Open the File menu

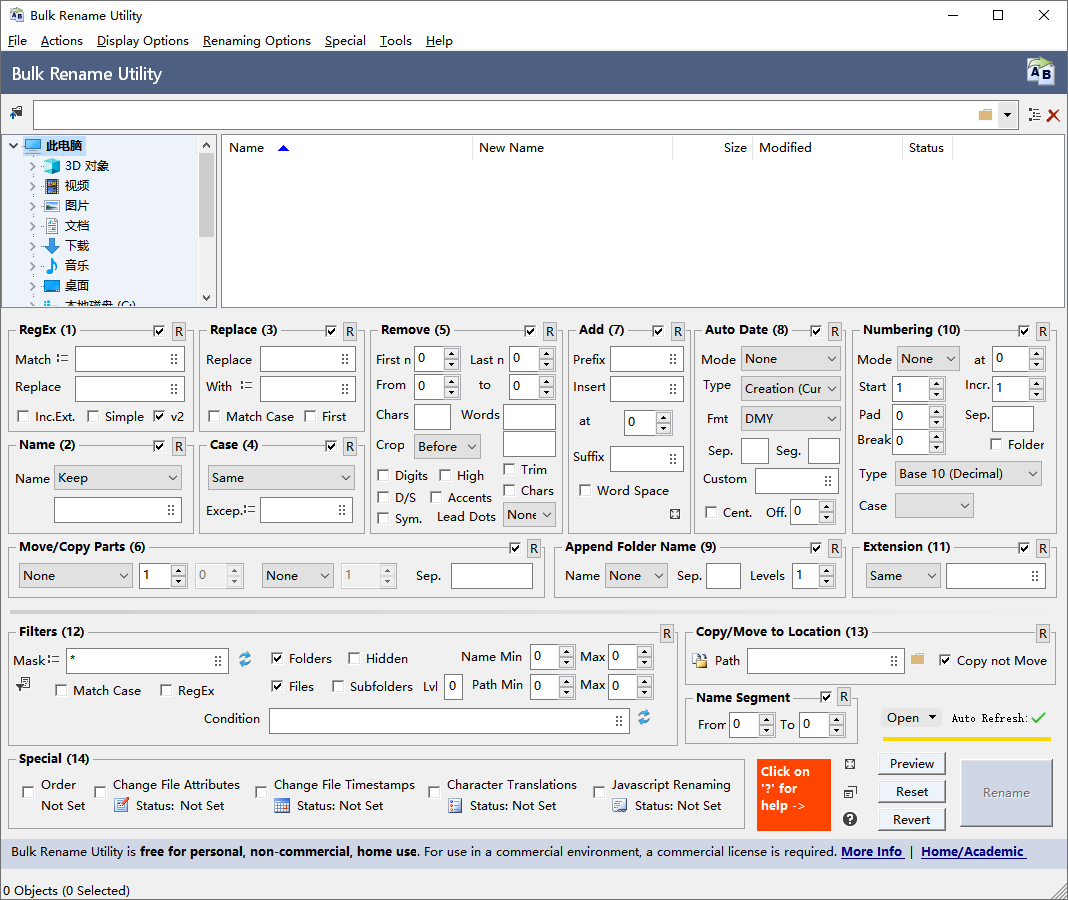click(17, 41)
